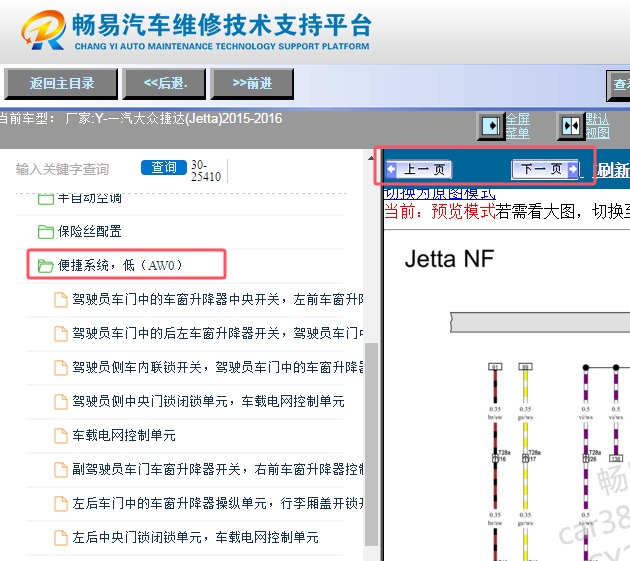Click file icon beside 驾驶员侧车内联锁开关

[x=61, y=367]
